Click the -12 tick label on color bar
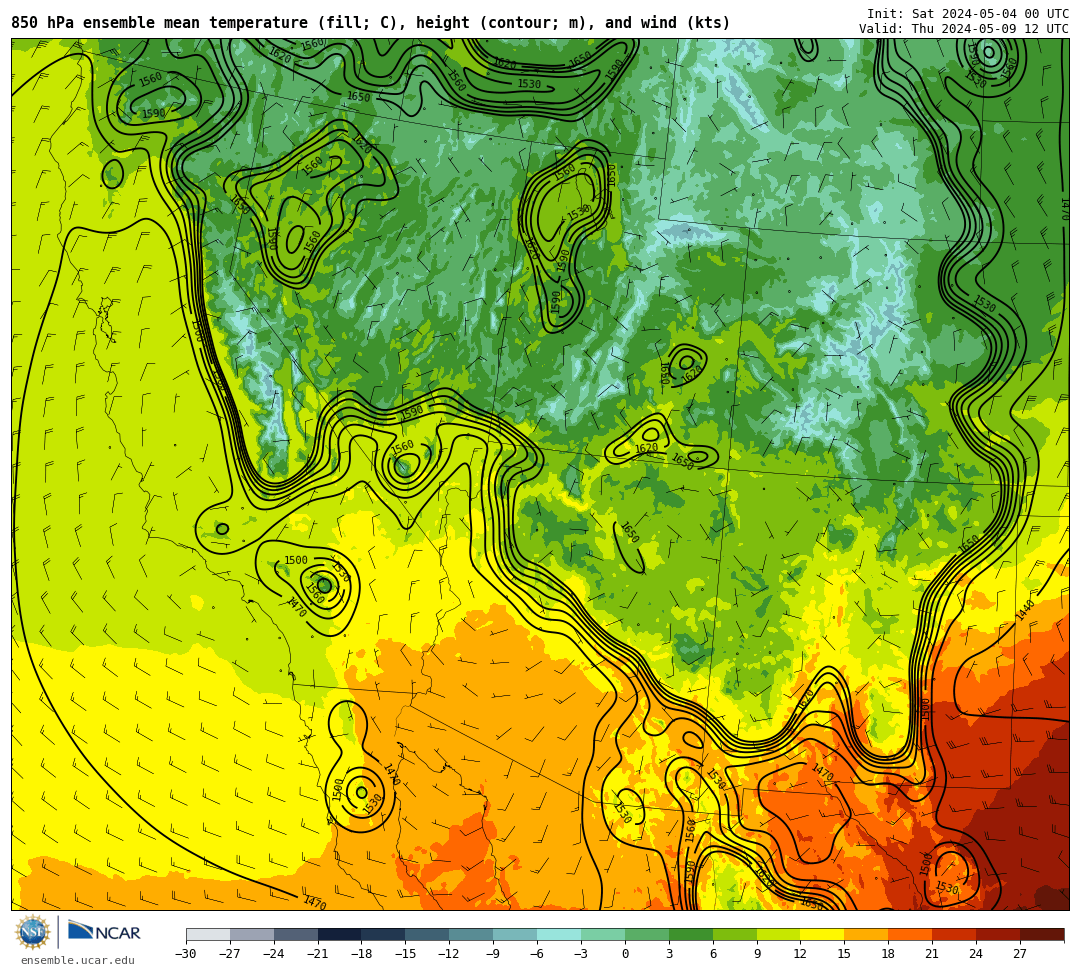The width and height of the screenshot is (1080, 973). [x=450, y=954]
